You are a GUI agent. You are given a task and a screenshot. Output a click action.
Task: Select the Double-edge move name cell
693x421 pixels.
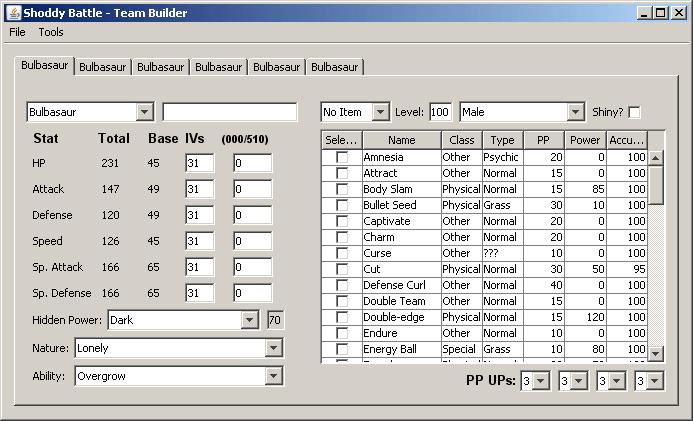(402, 317)
